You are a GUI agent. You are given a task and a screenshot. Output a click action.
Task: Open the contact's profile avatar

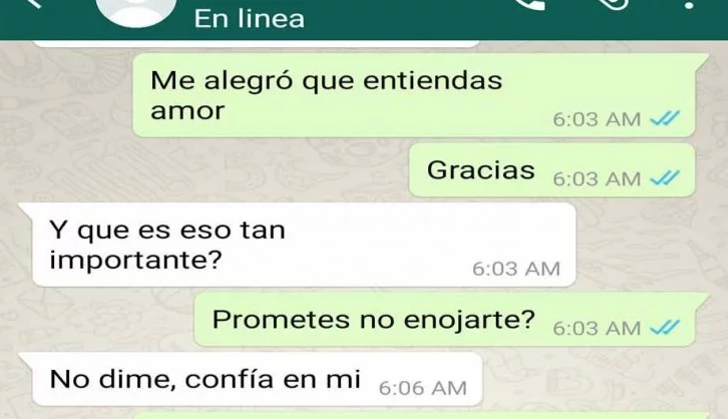click(136, 13)
